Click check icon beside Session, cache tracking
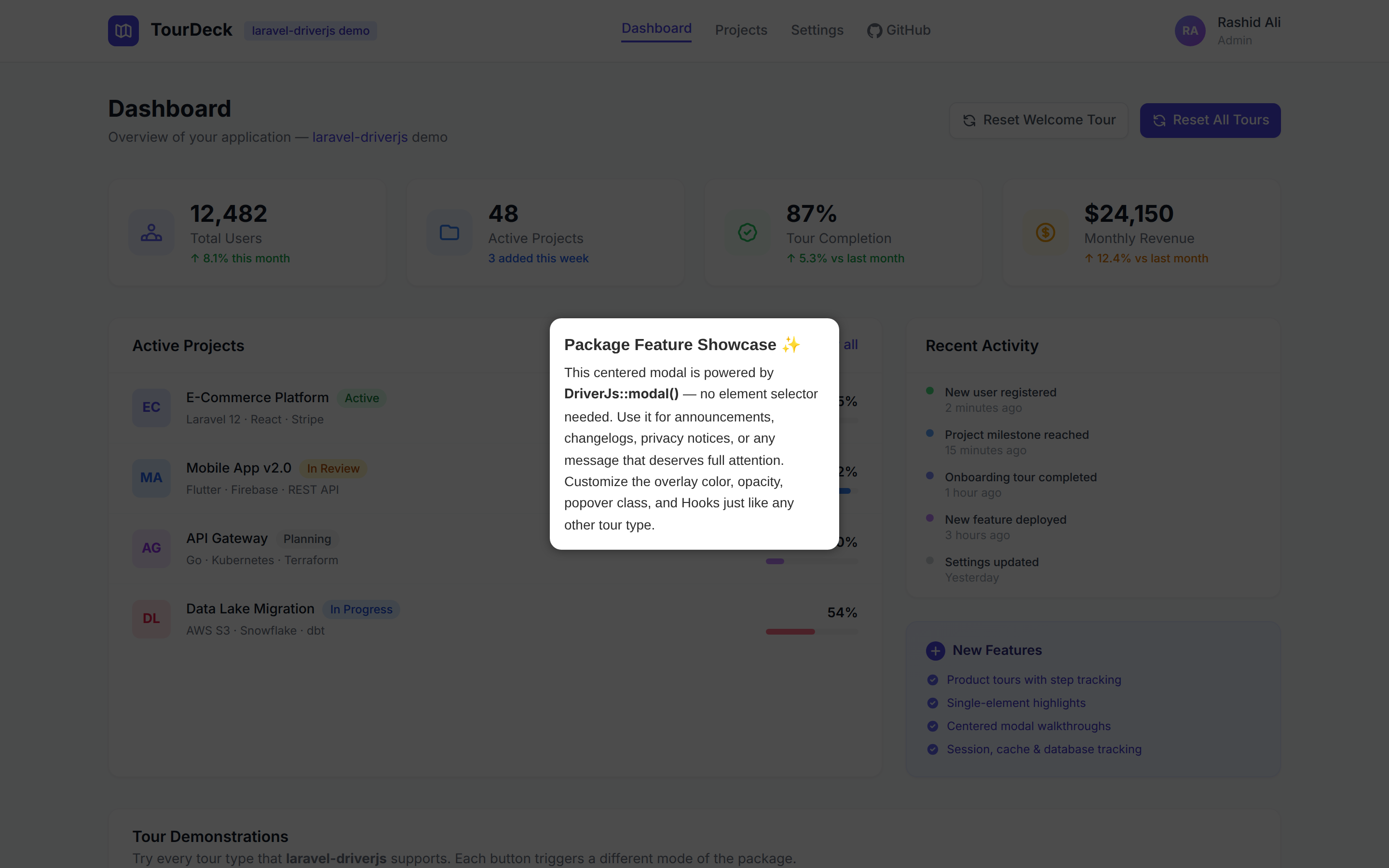Screen dimensions: 1389x868 click(x=933, y=749)
